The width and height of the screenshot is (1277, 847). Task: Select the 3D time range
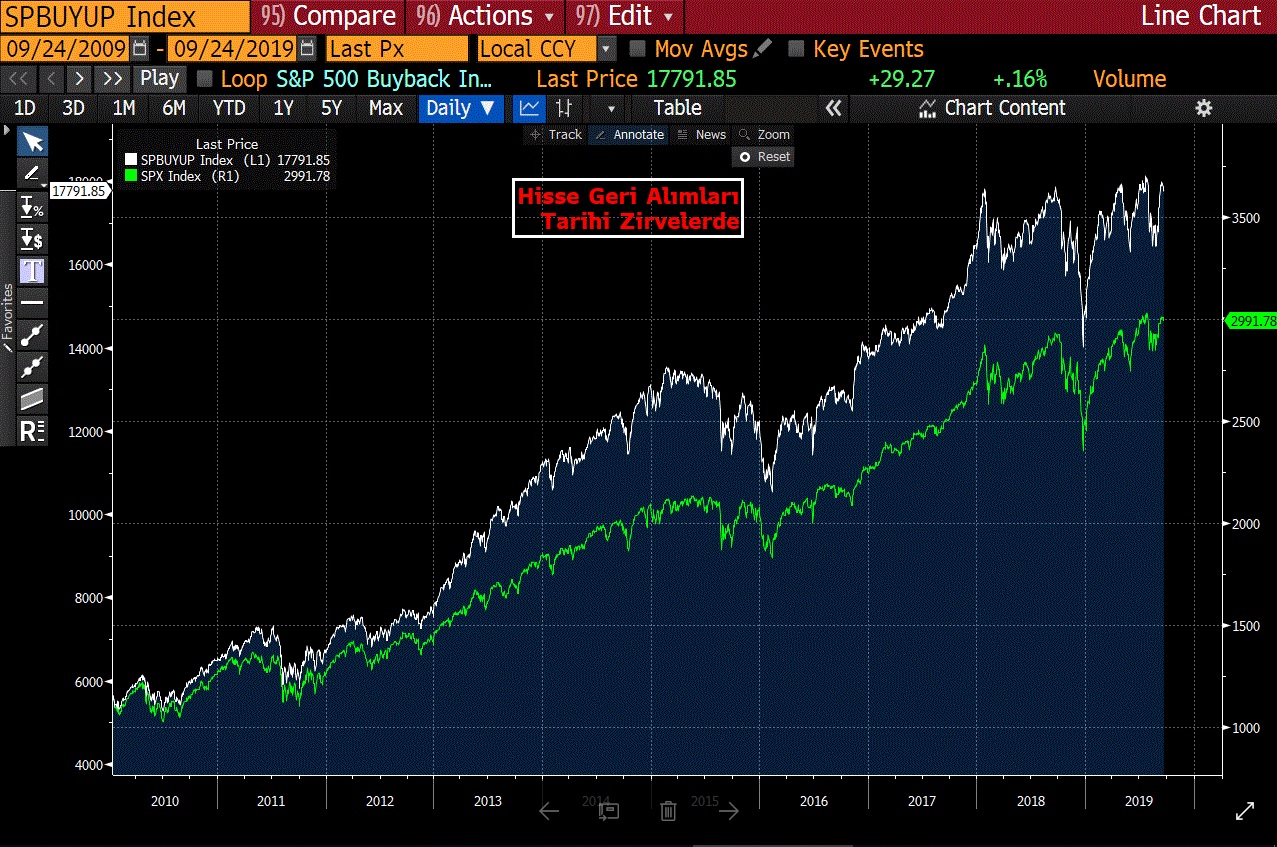tap(73, 108)
